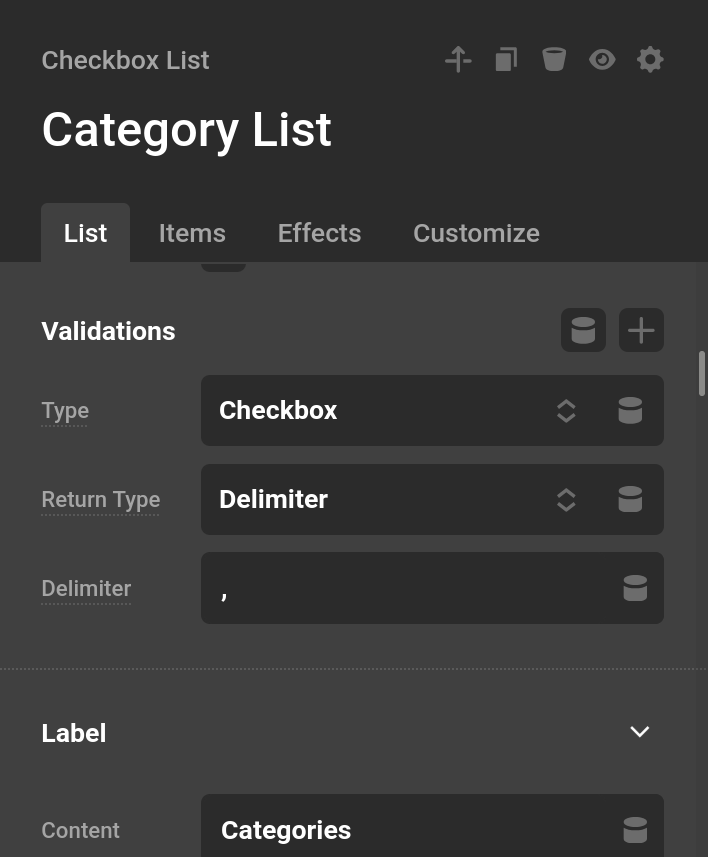Viewport: 708px width, 857px height.
Task: Open data source options for Validations
Action: click(583, 329)
